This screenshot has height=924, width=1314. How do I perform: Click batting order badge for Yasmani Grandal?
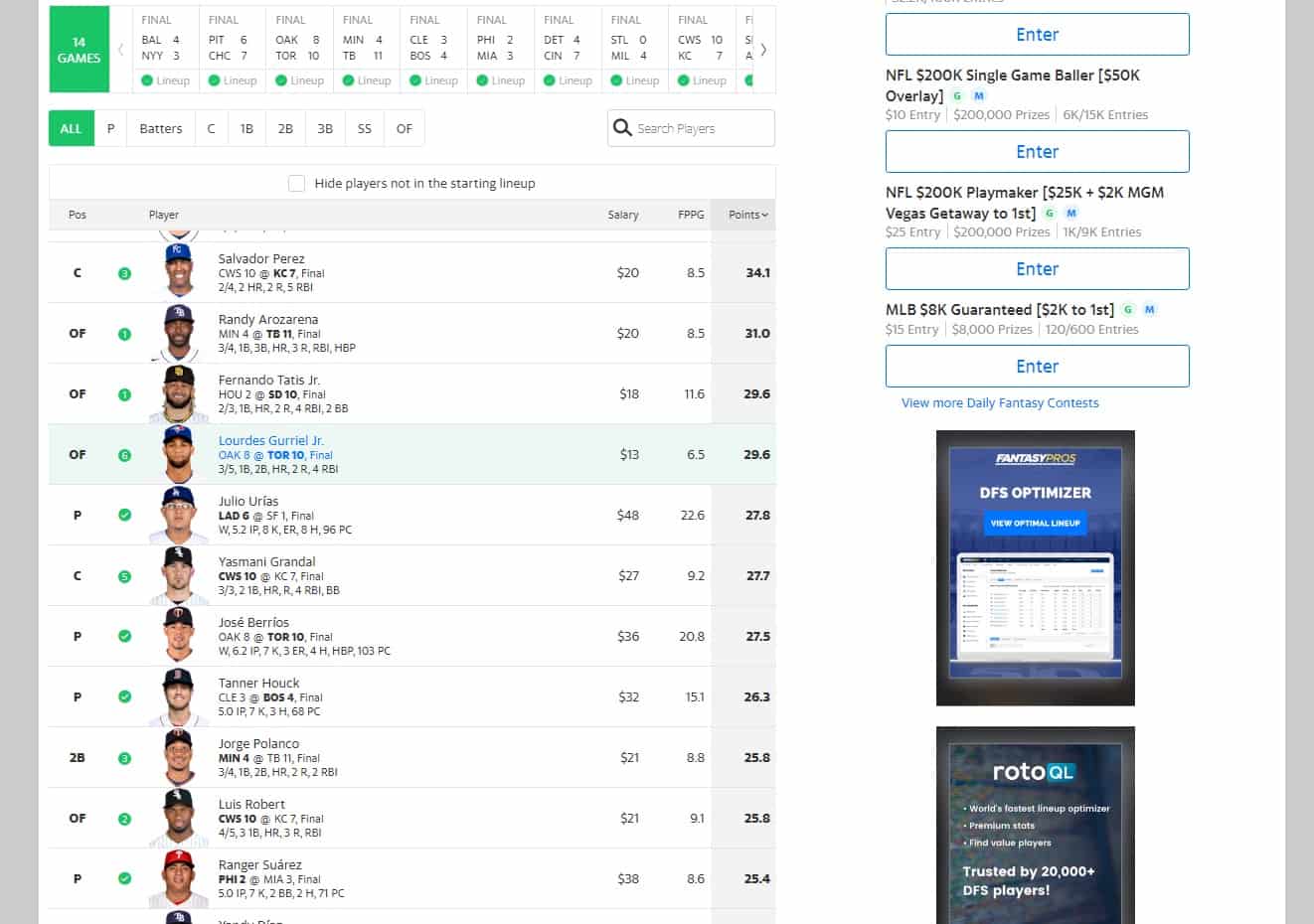click(x=124, y=576)
